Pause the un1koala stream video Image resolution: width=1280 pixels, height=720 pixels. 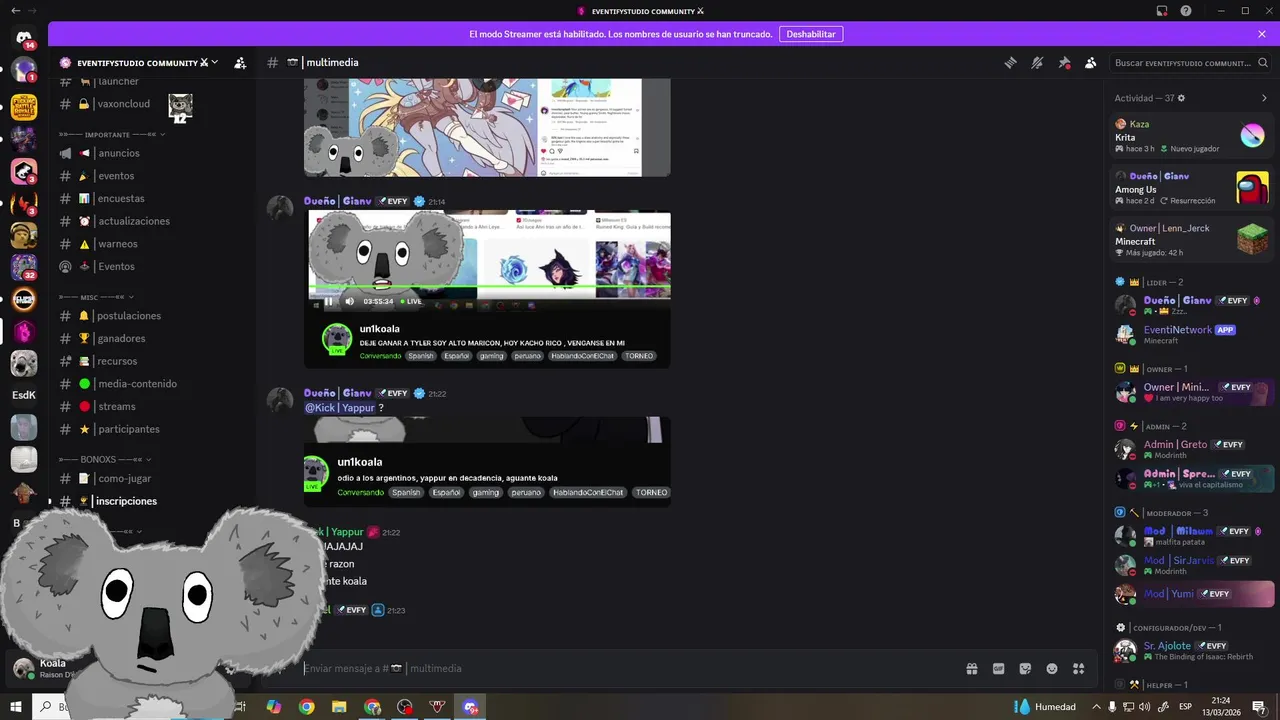[x=328, y=301]
